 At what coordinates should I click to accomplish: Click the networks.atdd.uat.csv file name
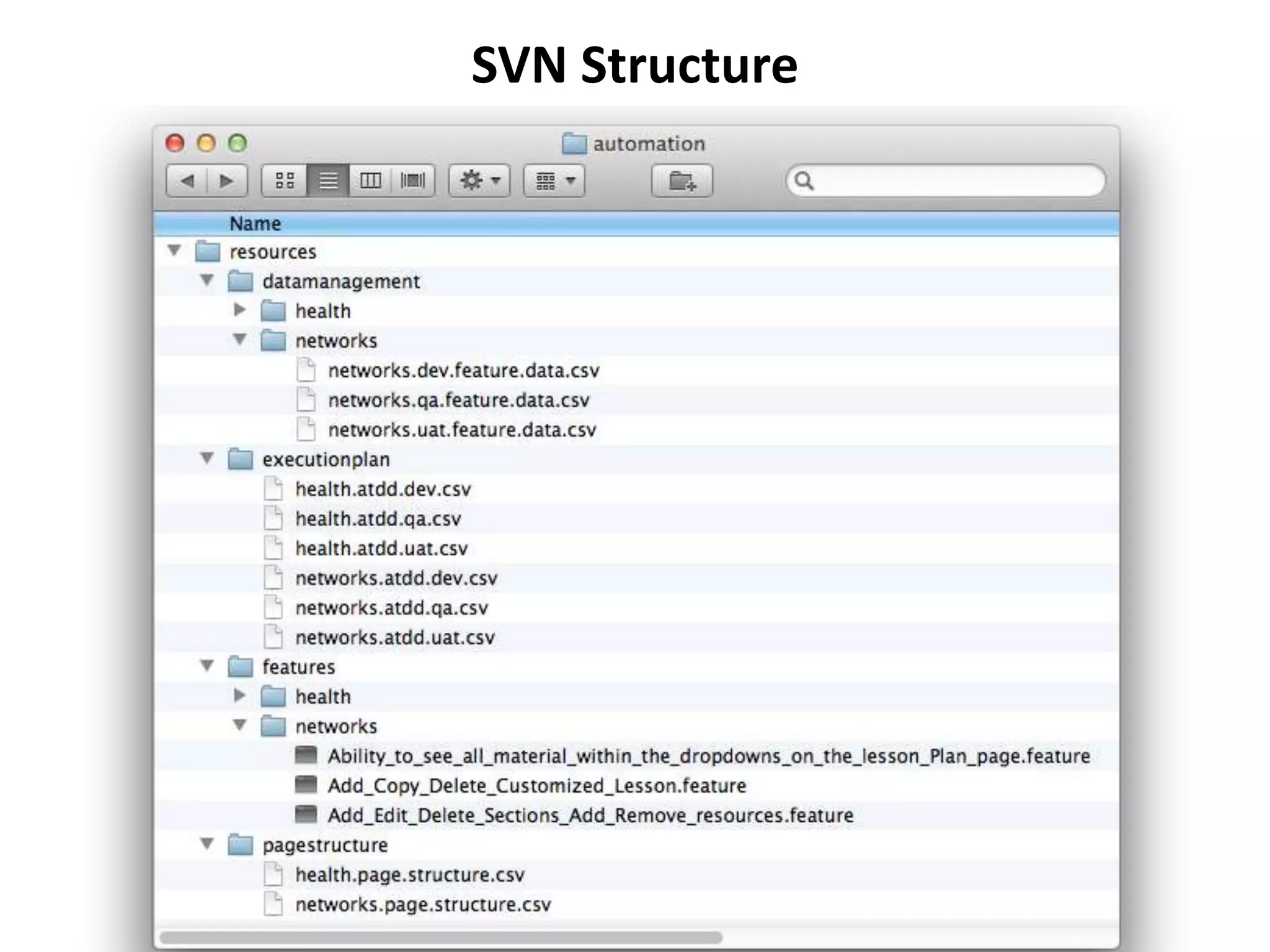395,638
